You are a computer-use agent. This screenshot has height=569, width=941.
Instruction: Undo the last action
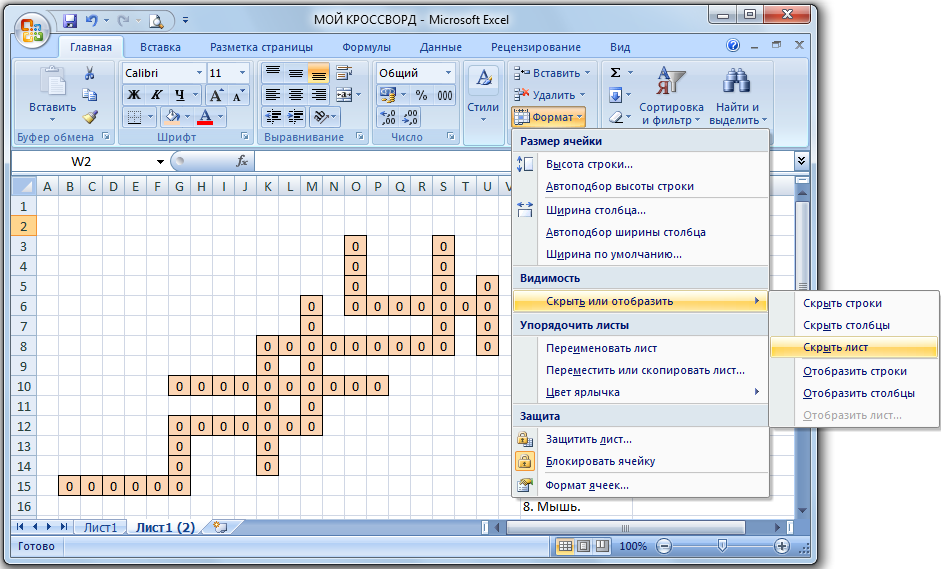click(x=91, y=21)
